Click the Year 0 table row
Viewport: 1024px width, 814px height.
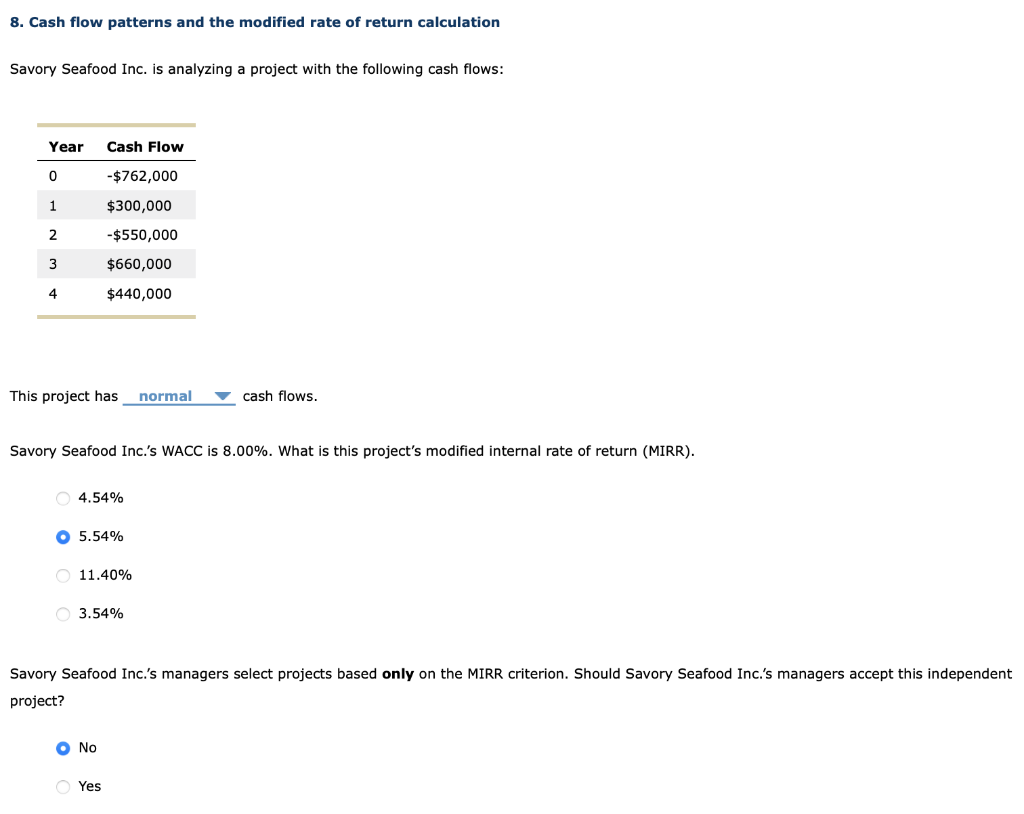pos(116,175)
